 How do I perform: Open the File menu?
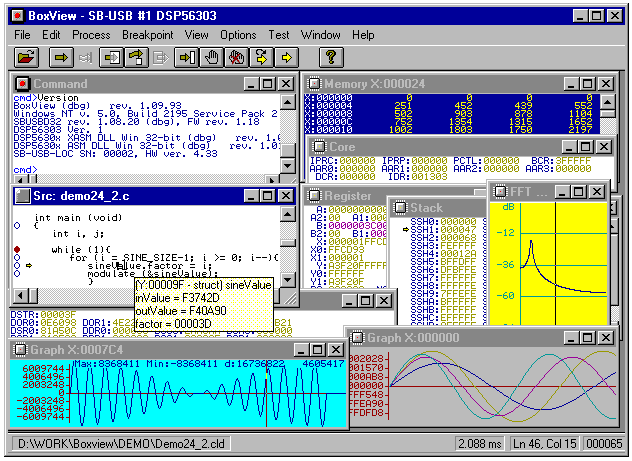click(x=22, y=35)
